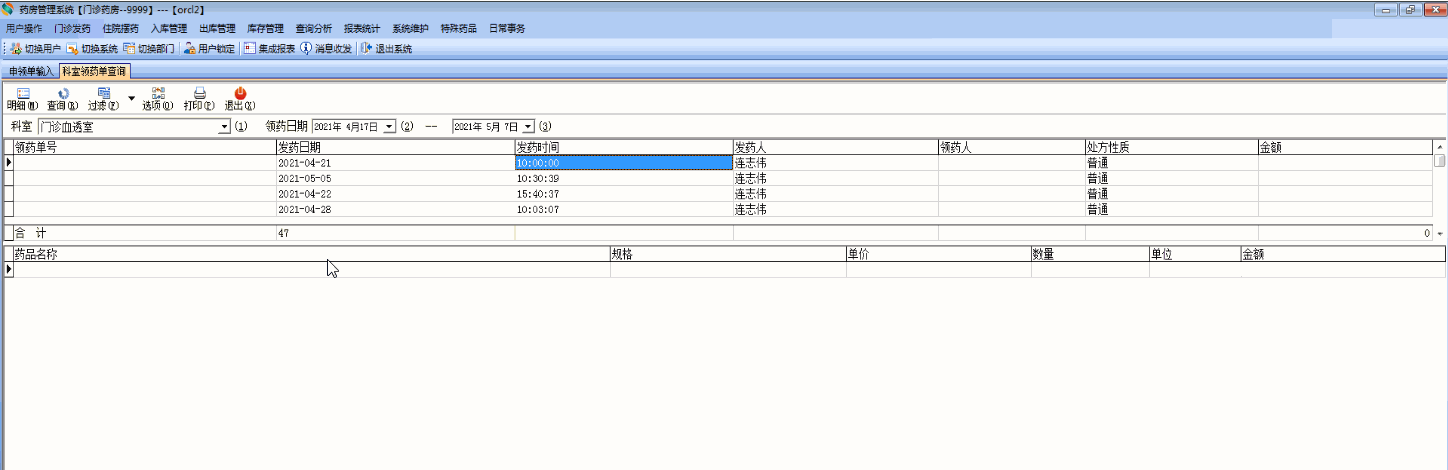Select the 科室领药单查询 tab

94,71
